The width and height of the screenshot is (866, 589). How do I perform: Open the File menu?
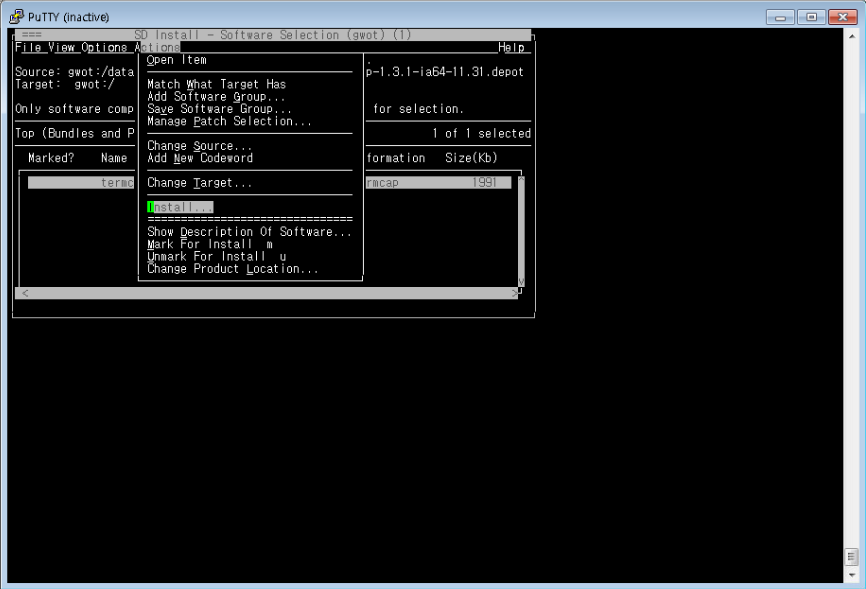pyautogui.click(x=28, y=48)
